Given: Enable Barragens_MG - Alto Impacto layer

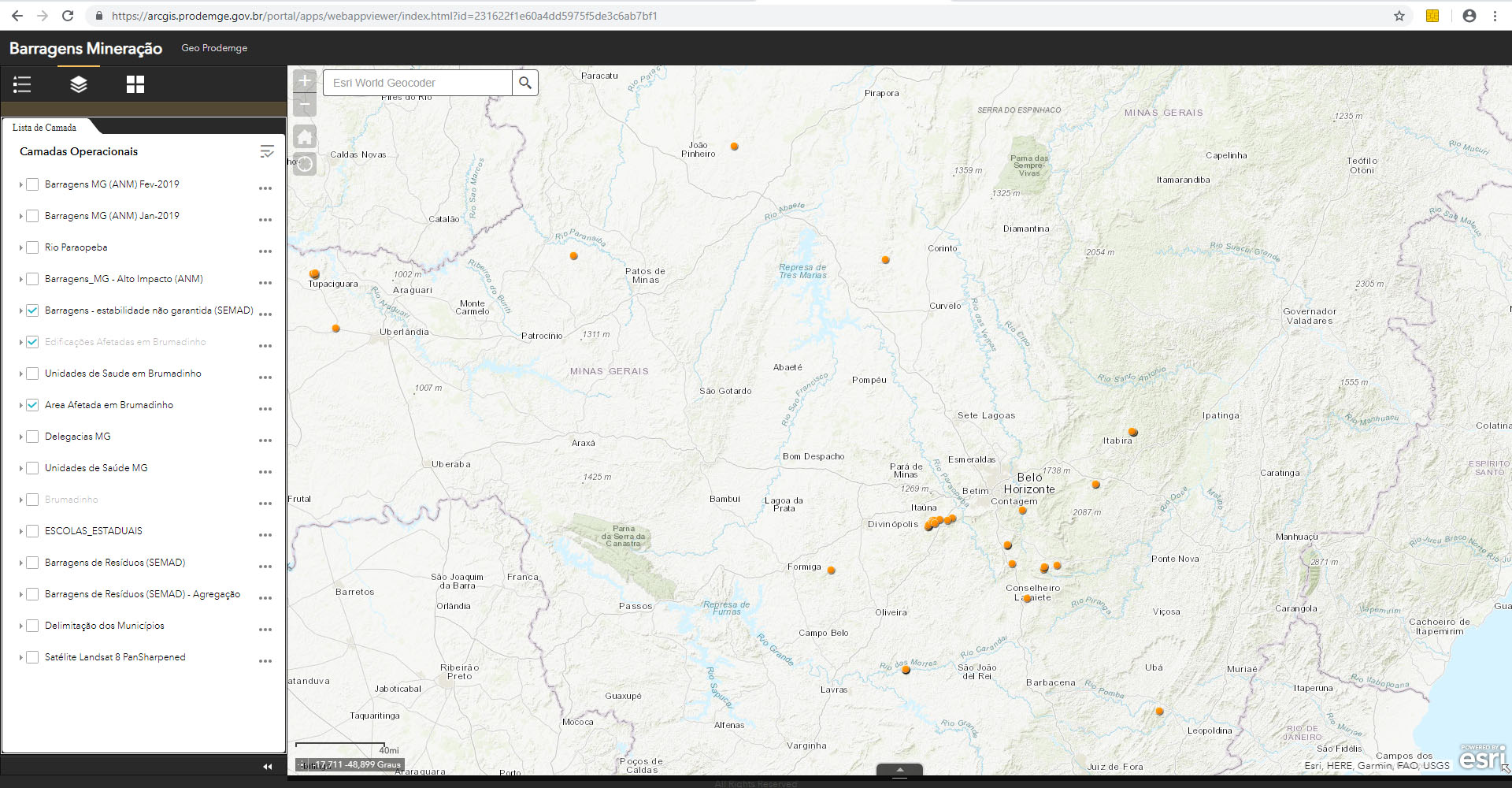Looking at the screenshot, I should tap(32, 279).
